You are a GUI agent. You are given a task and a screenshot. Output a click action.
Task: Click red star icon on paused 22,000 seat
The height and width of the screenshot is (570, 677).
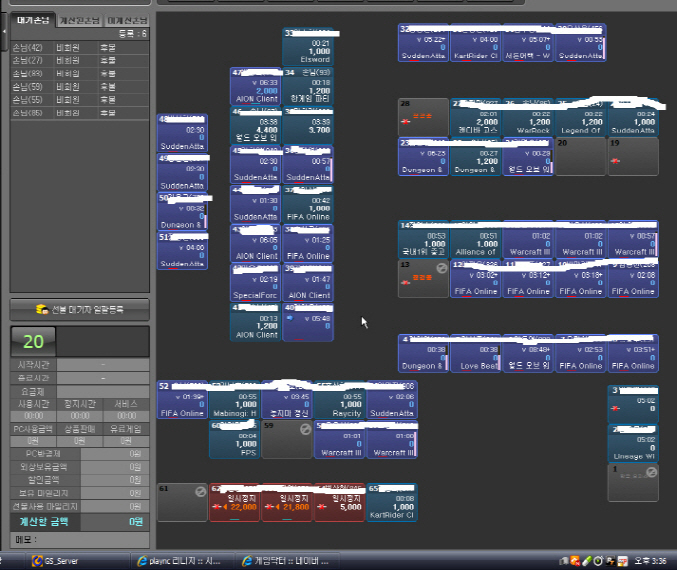[217, 507]
